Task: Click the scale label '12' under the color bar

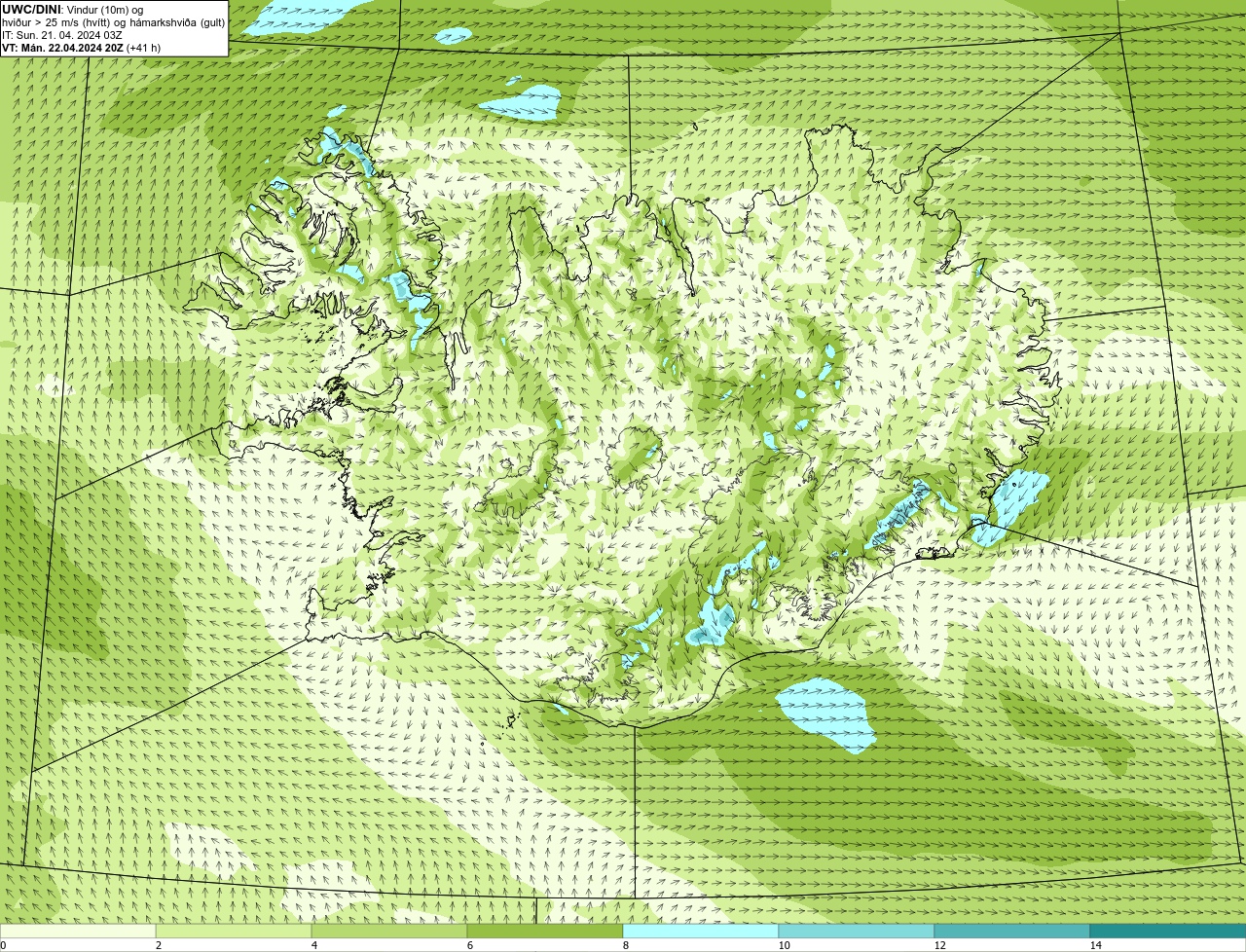Action: click(940, 945)
